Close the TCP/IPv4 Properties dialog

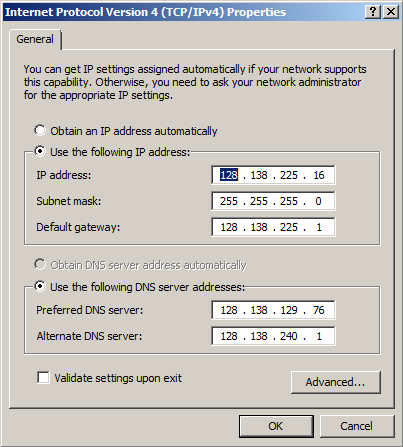[391, 12]
